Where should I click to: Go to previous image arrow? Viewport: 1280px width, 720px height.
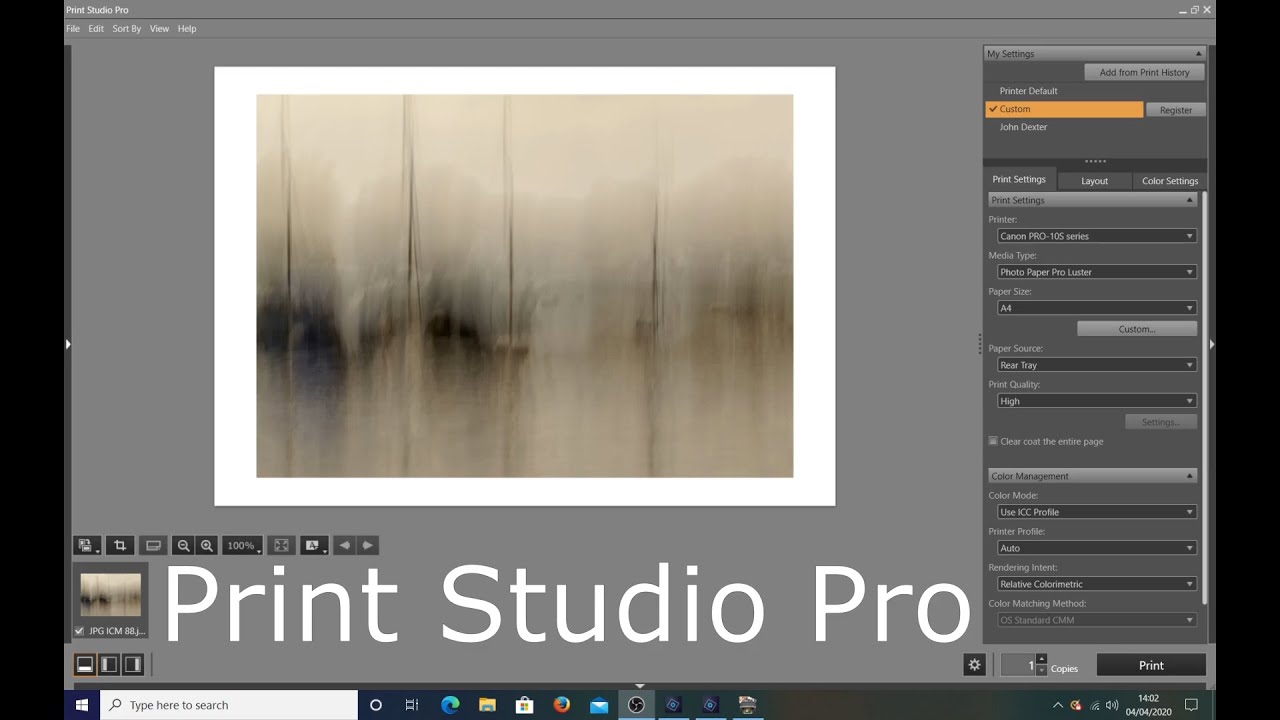pos(344,545)
